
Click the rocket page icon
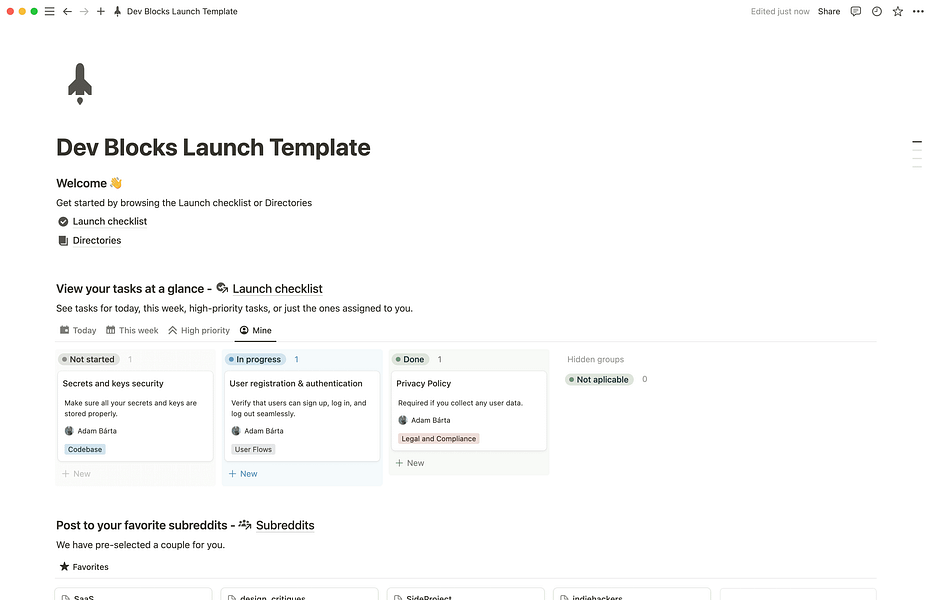80,84
